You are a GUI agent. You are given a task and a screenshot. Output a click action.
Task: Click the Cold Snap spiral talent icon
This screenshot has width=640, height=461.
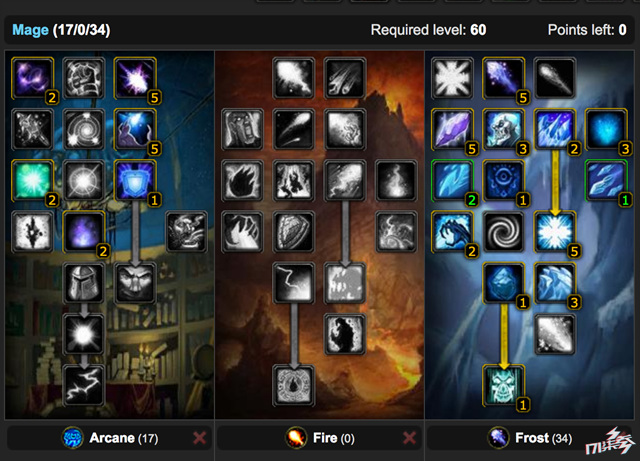tap(503, 232)
